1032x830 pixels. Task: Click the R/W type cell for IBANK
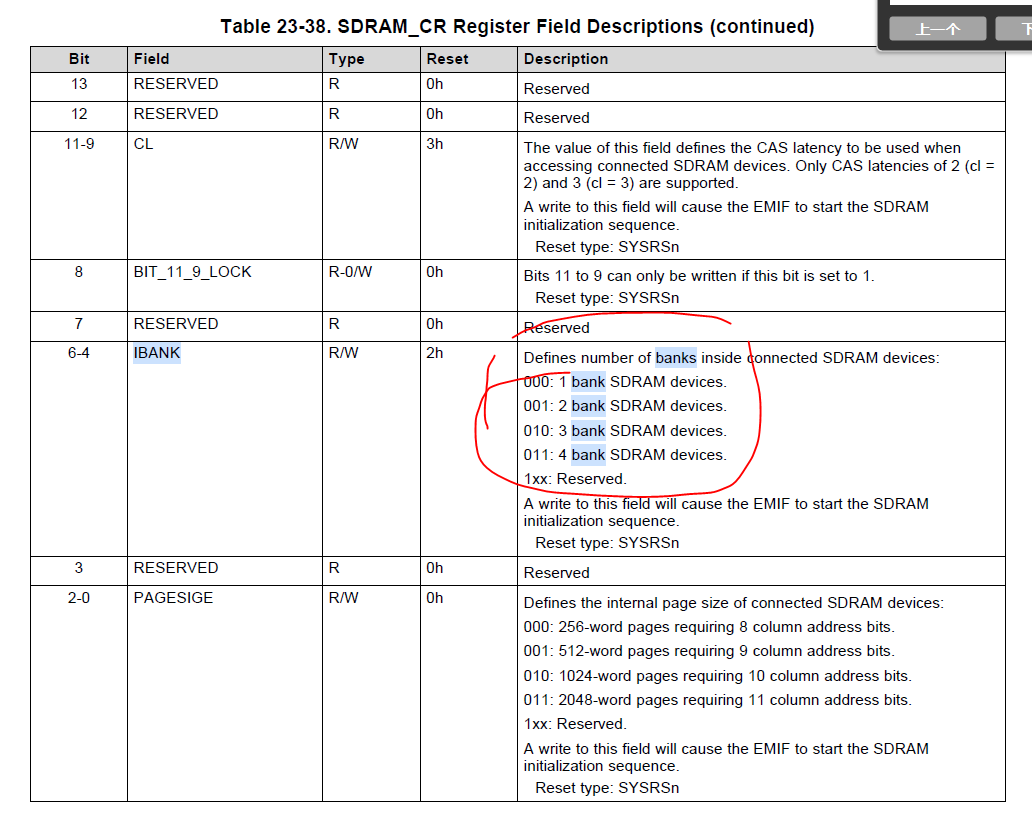coord(342,353)
